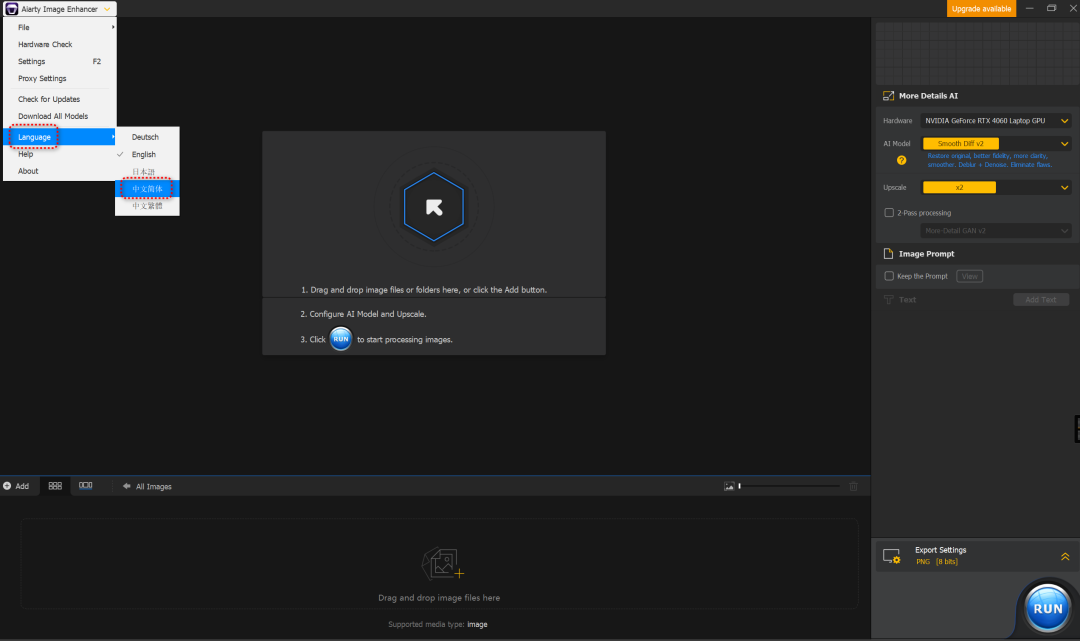1080x641 pixels.
Task: Switch to filmstrip view
Action: point(85,486)
